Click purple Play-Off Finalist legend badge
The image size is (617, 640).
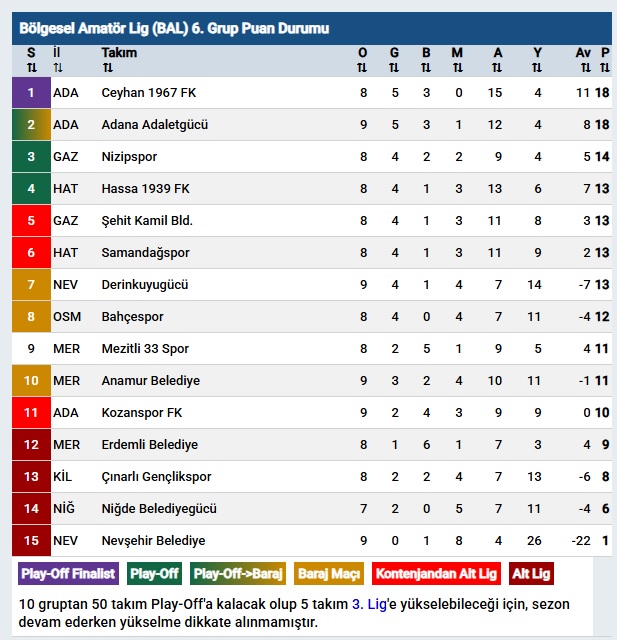pyautogui.click(x=69, y=574)
